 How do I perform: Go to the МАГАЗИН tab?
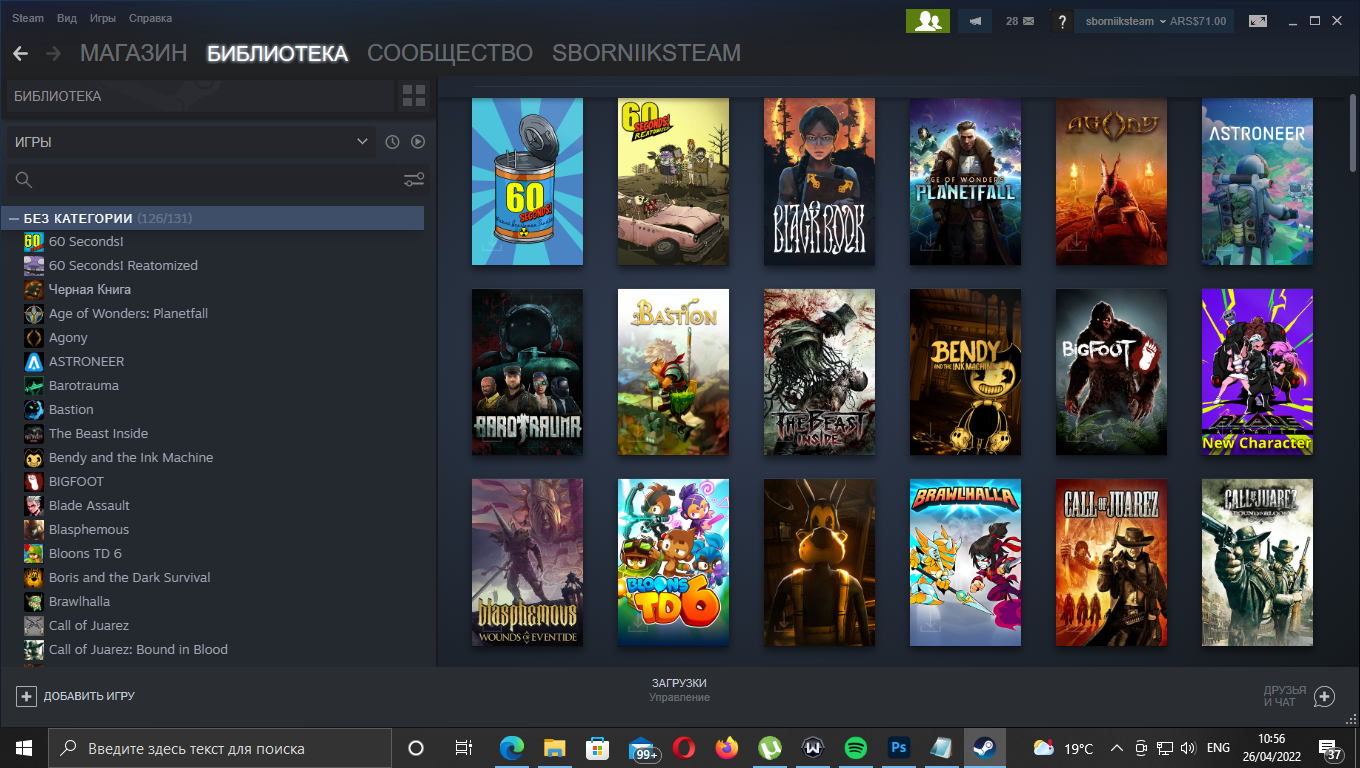pos(134,53)
